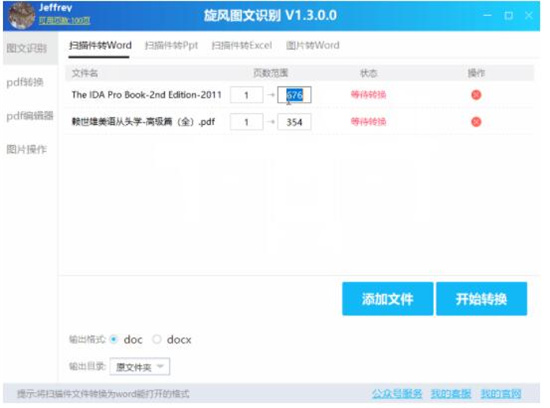Click the Jeffrey user avatar
Image resolution: width=550 pixels, height=408 pixels.
pyautogui.click(x=22, y=15)
